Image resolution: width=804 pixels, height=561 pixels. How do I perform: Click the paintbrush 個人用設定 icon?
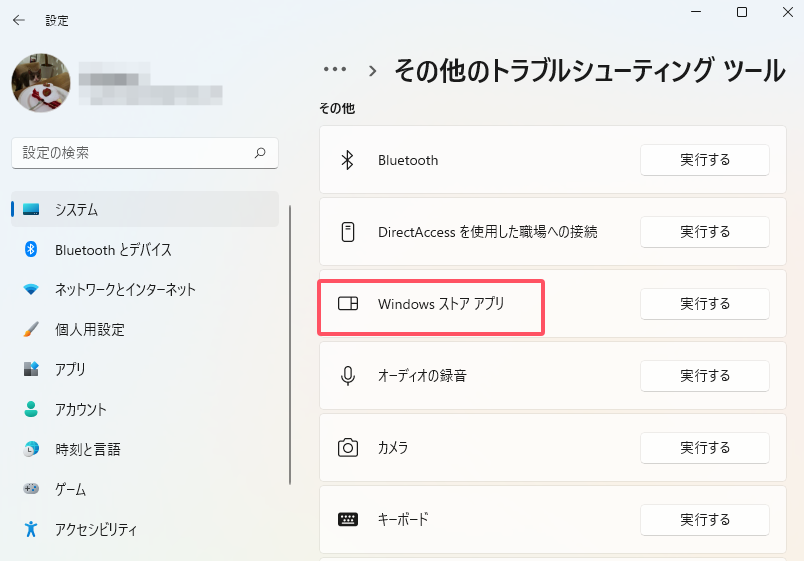(31, 329)
